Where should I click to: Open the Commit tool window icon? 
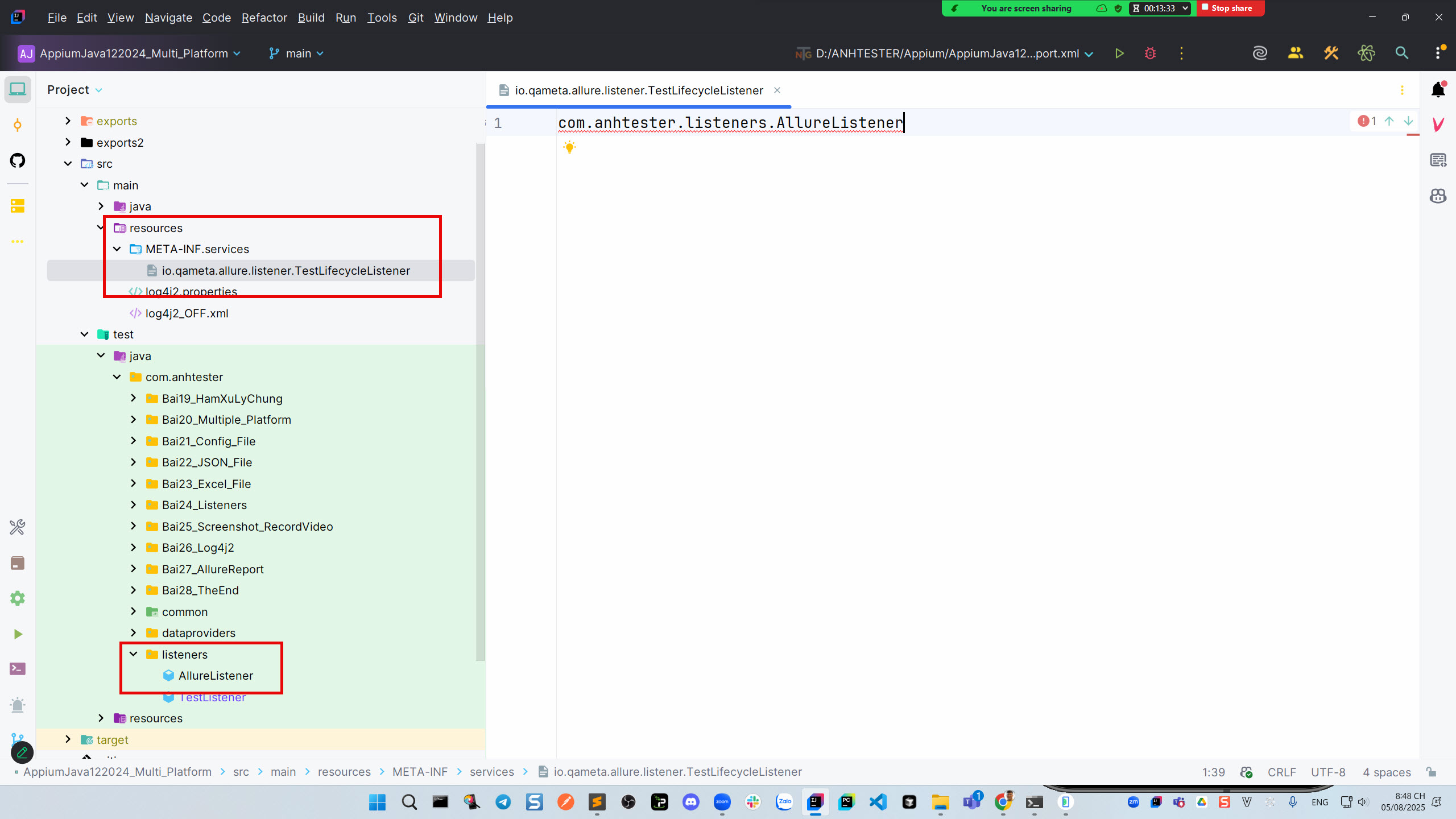point(18,125)
